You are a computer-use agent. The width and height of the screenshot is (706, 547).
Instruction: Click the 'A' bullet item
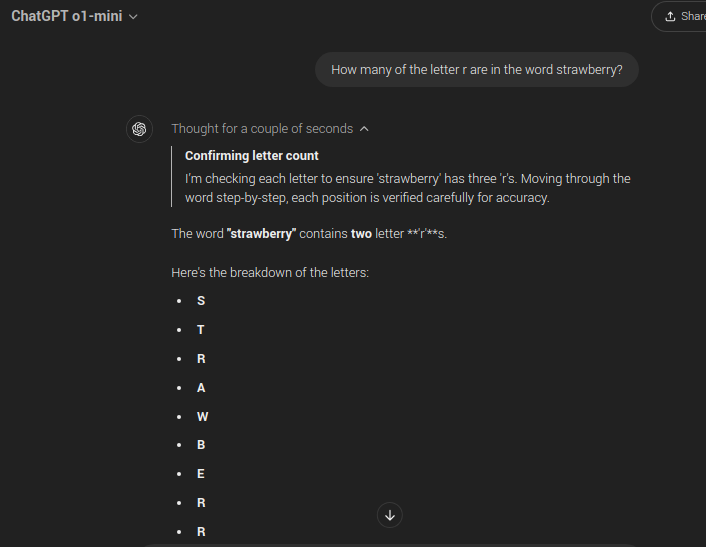coord(201,388)
